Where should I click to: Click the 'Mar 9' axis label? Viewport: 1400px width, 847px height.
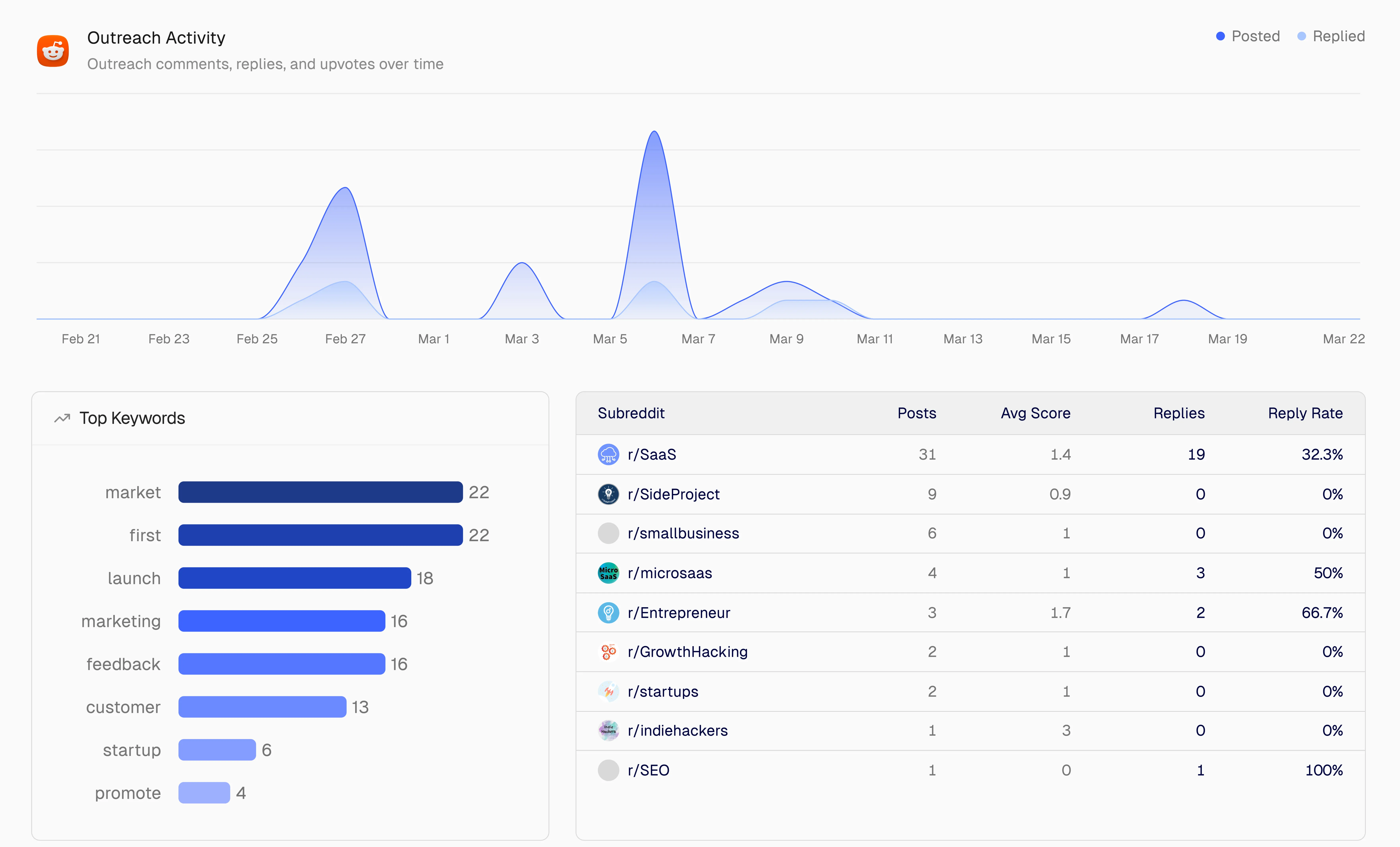(x=786, y=339)
